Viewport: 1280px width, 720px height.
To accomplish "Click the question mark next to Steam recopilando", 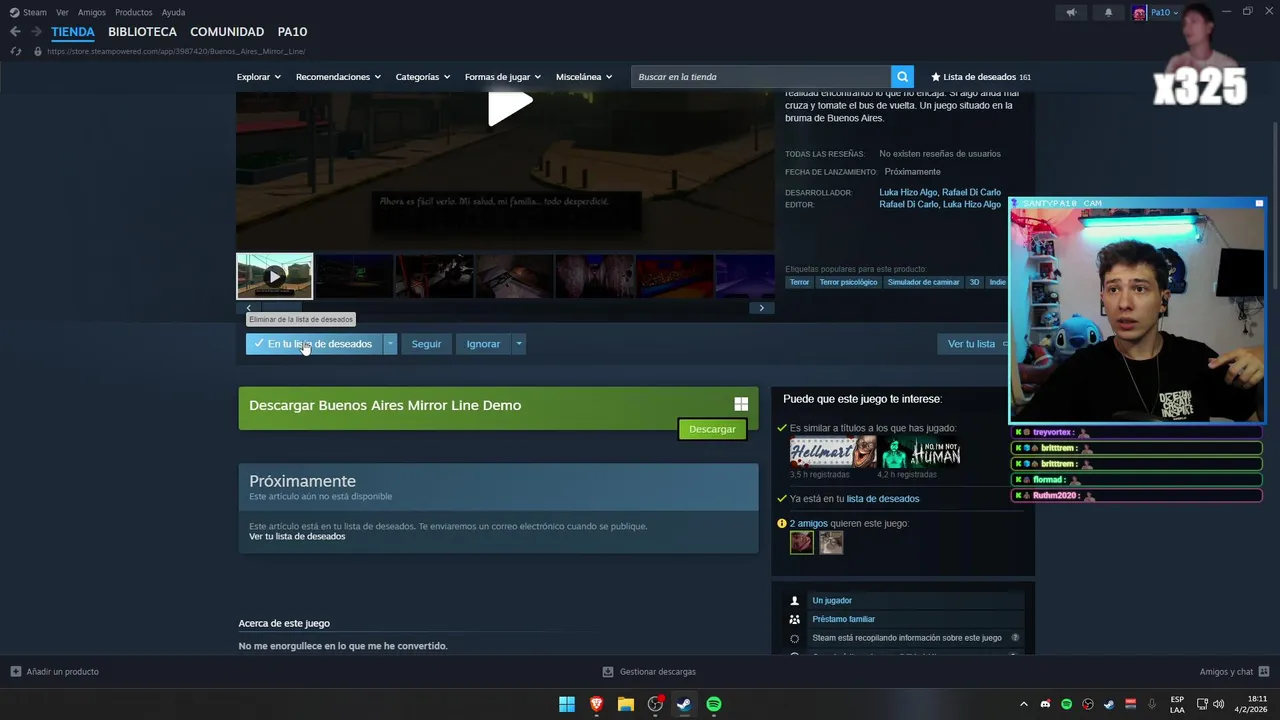I will pos(1015,637).
